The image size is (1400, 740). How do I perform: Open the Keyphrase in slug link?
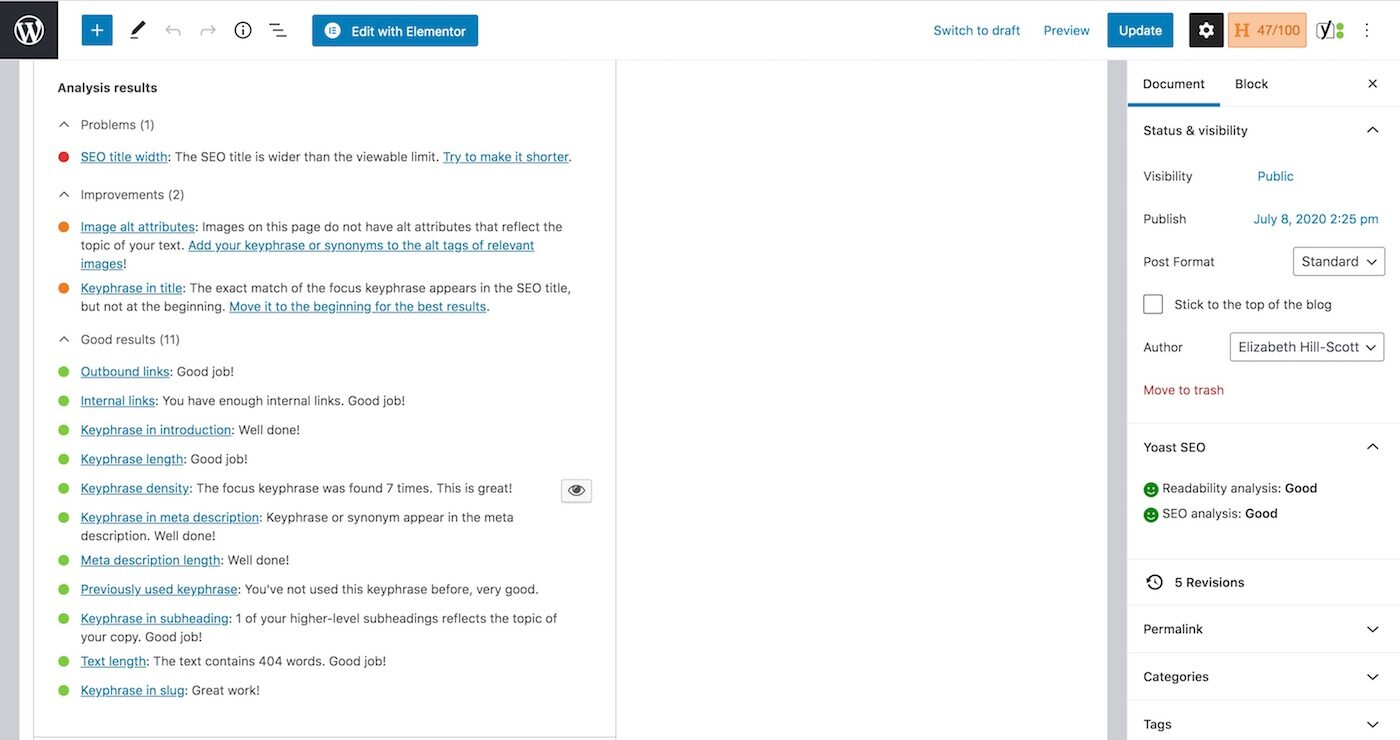coord(133,690)
